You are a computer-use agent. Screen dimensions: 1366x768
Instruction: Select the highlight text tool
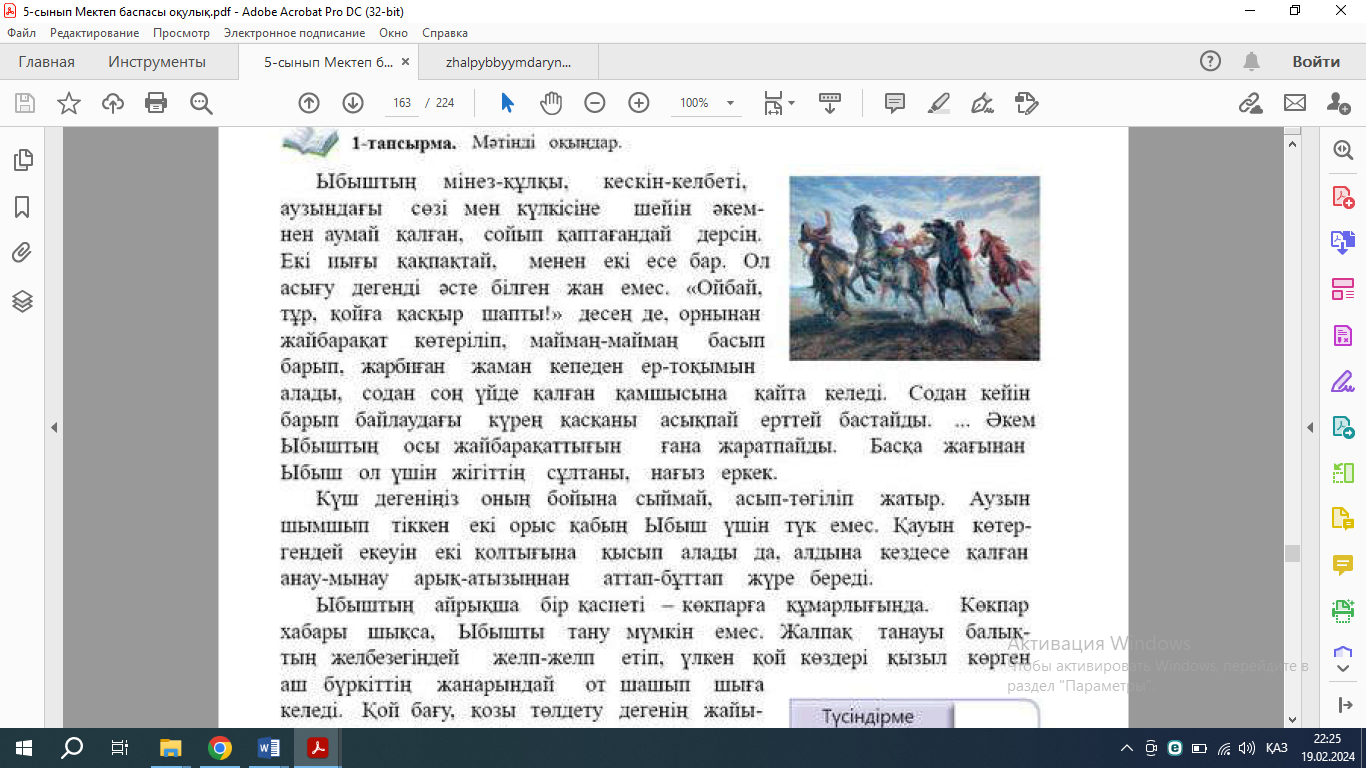tap(939, 103)
